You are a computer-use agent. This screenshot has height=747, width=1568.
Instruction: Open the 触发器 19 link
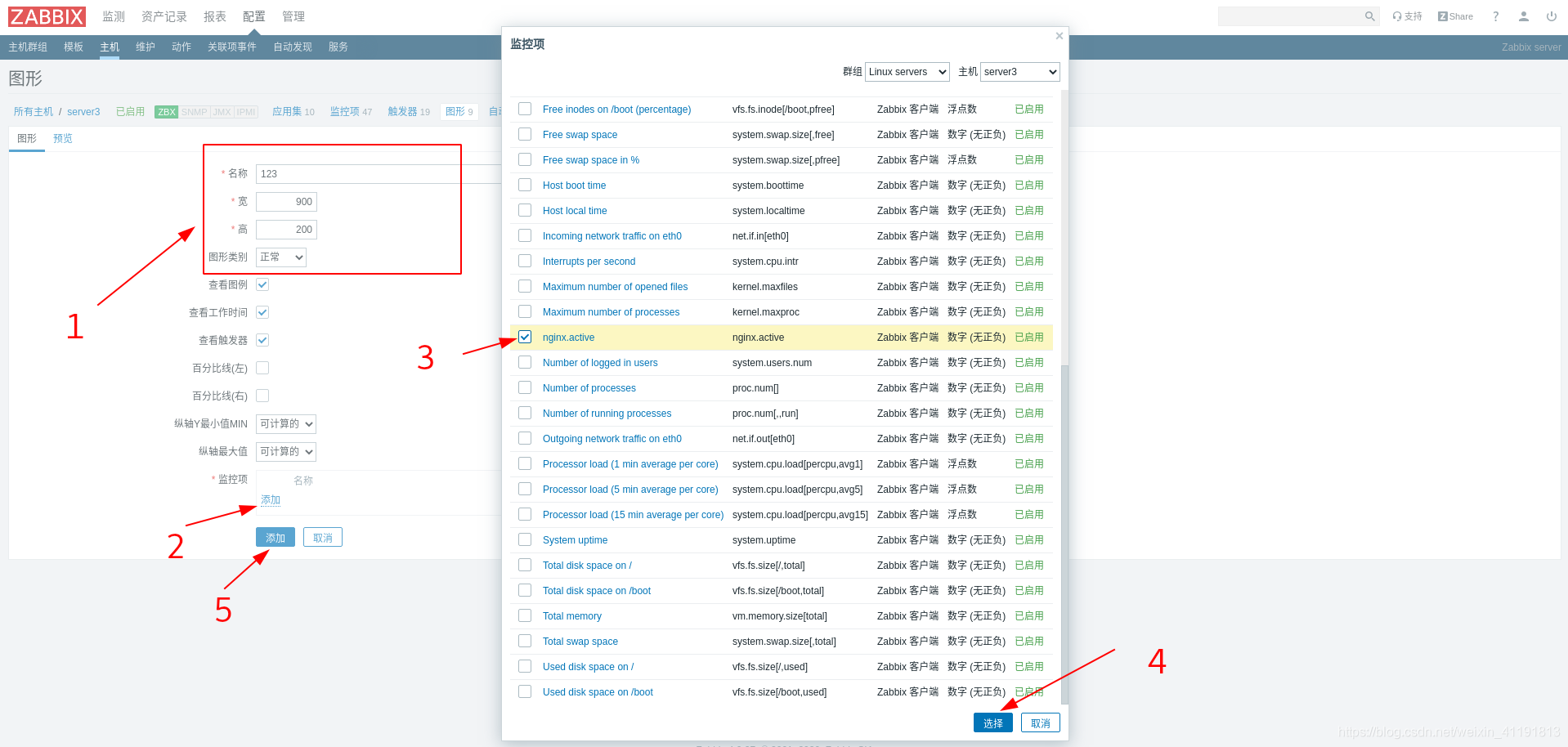[409, 112]
